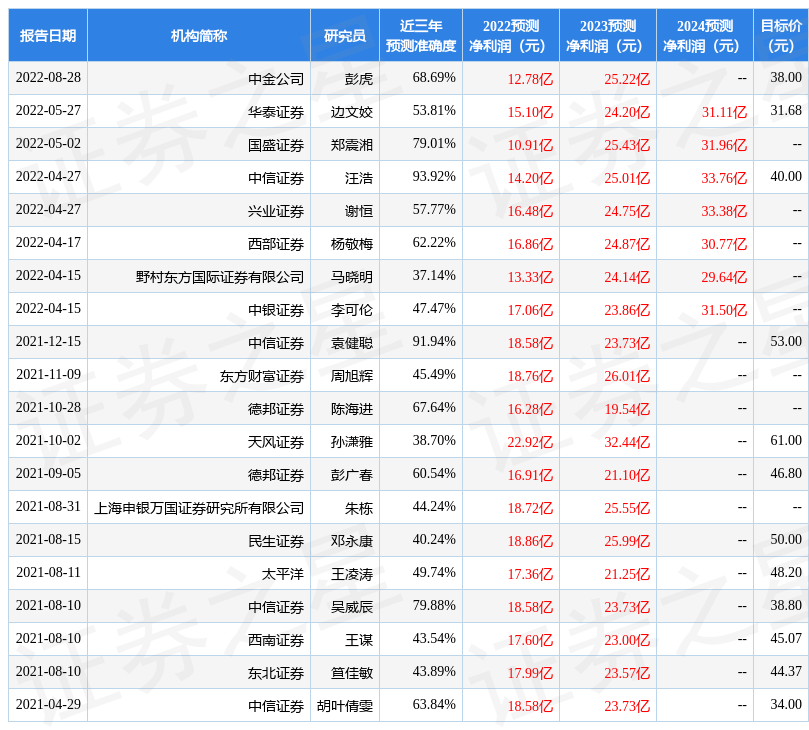Image resolution: width=809 pixels, height=730 pixels.
Task: Select researcher 周旭辉
Action: [x=352, y=376]
